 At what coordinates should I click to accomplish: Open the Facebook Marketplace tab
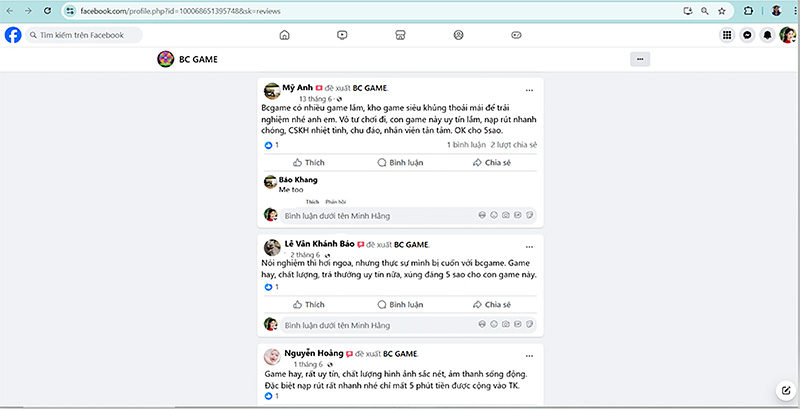click(x=400, y=35)
